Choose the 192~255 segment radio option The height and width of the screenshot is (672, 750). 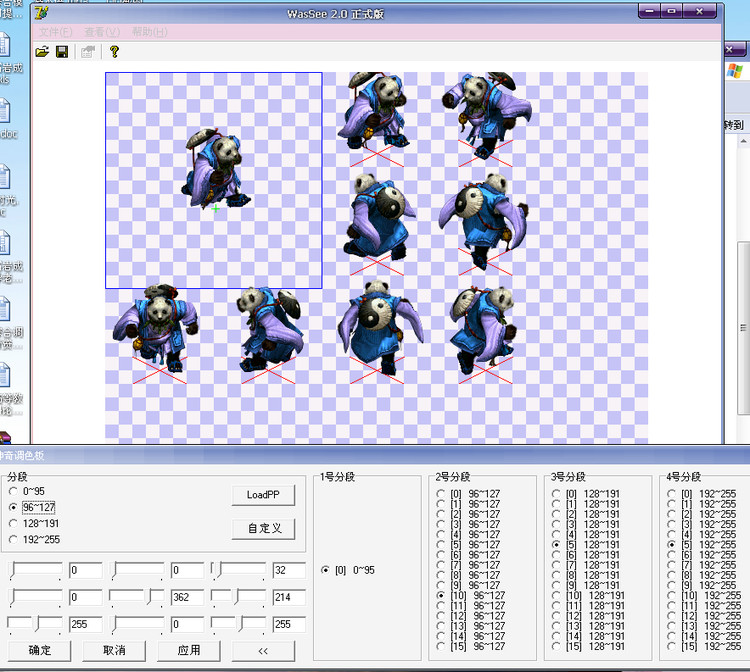[x=13, y=539]
